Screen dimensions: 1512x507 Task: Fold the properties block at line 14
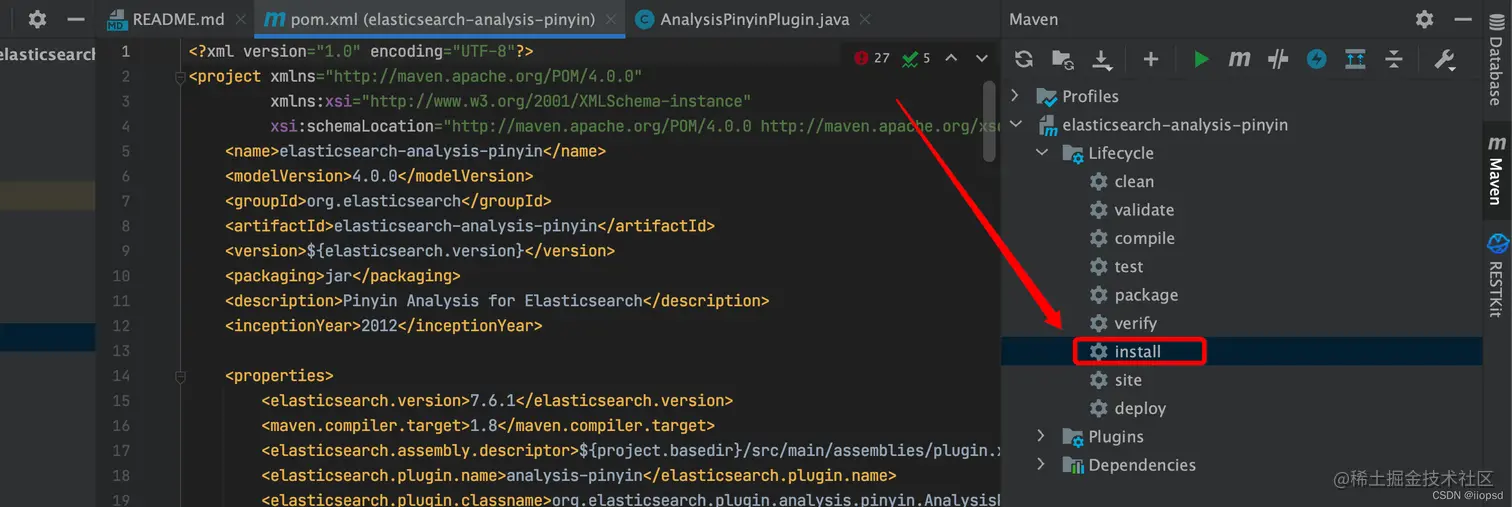click(181, 376)
